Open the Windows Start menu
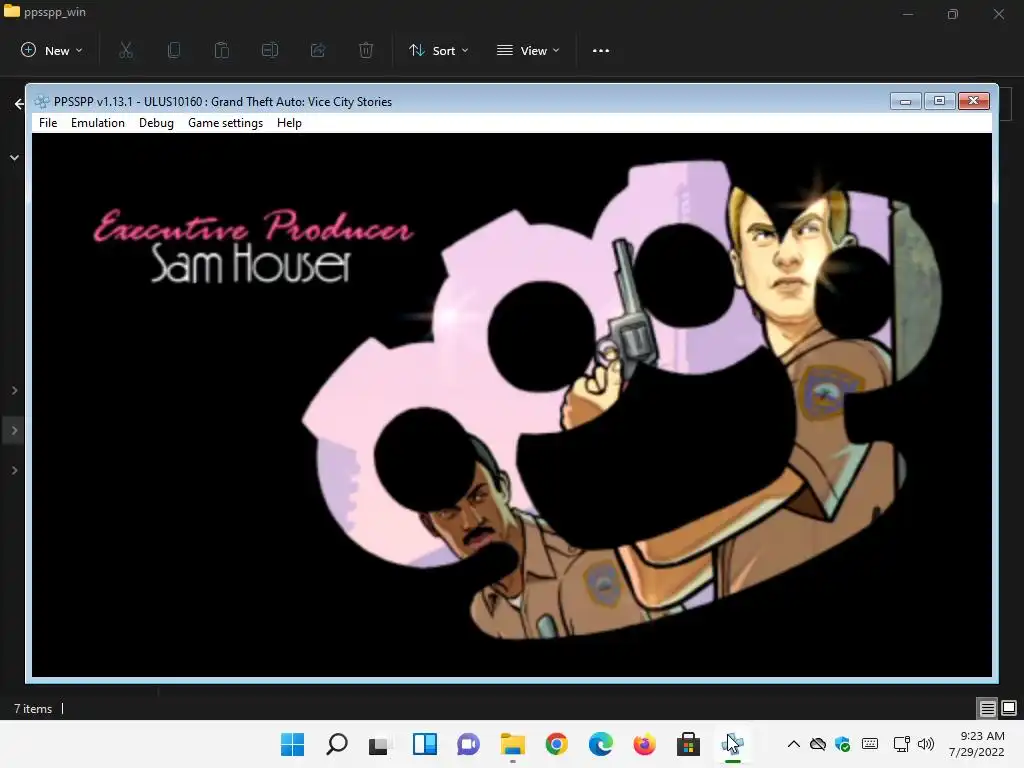This screenshot has height=768, width=1024. (293, 744)
